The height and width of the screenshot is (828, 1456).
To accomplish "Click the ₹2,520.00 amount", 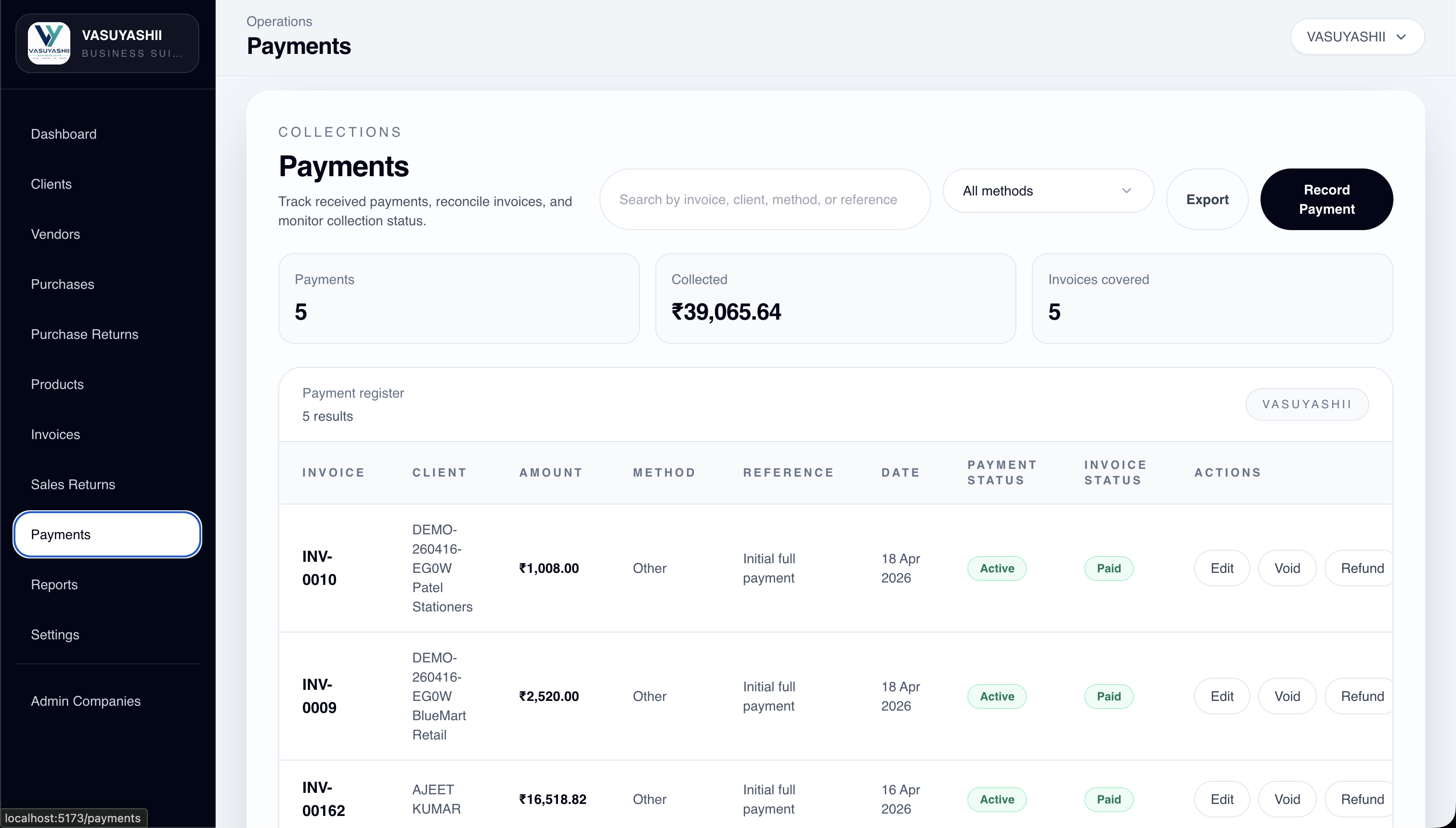I will [x=549, y=696].
